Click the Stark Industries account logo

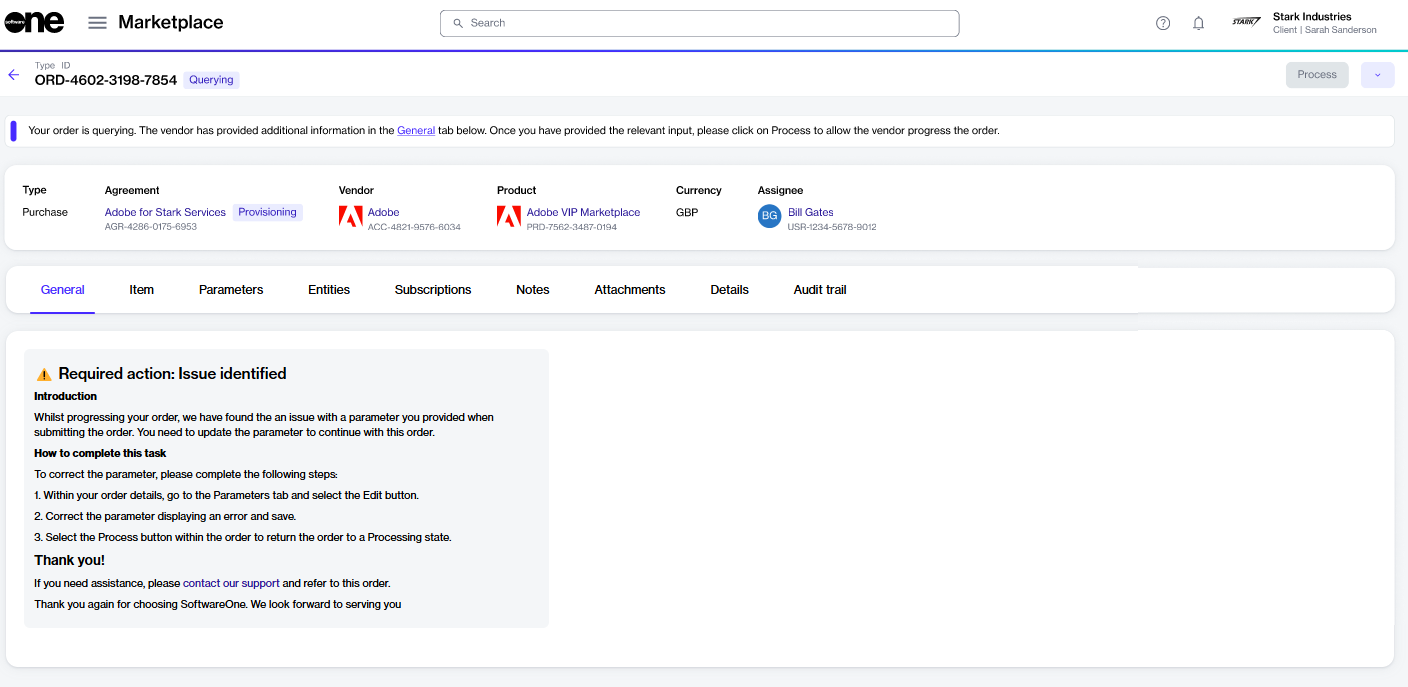pos(1246,22)
